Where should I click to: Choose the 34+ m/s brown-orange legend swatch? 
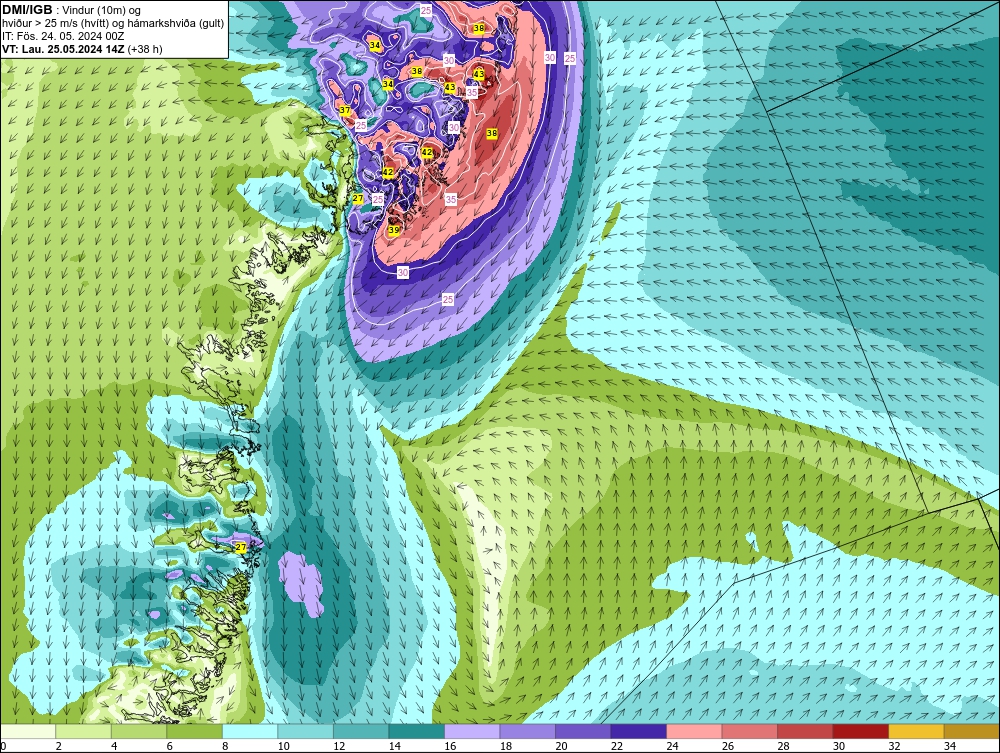tap(971, 731)
